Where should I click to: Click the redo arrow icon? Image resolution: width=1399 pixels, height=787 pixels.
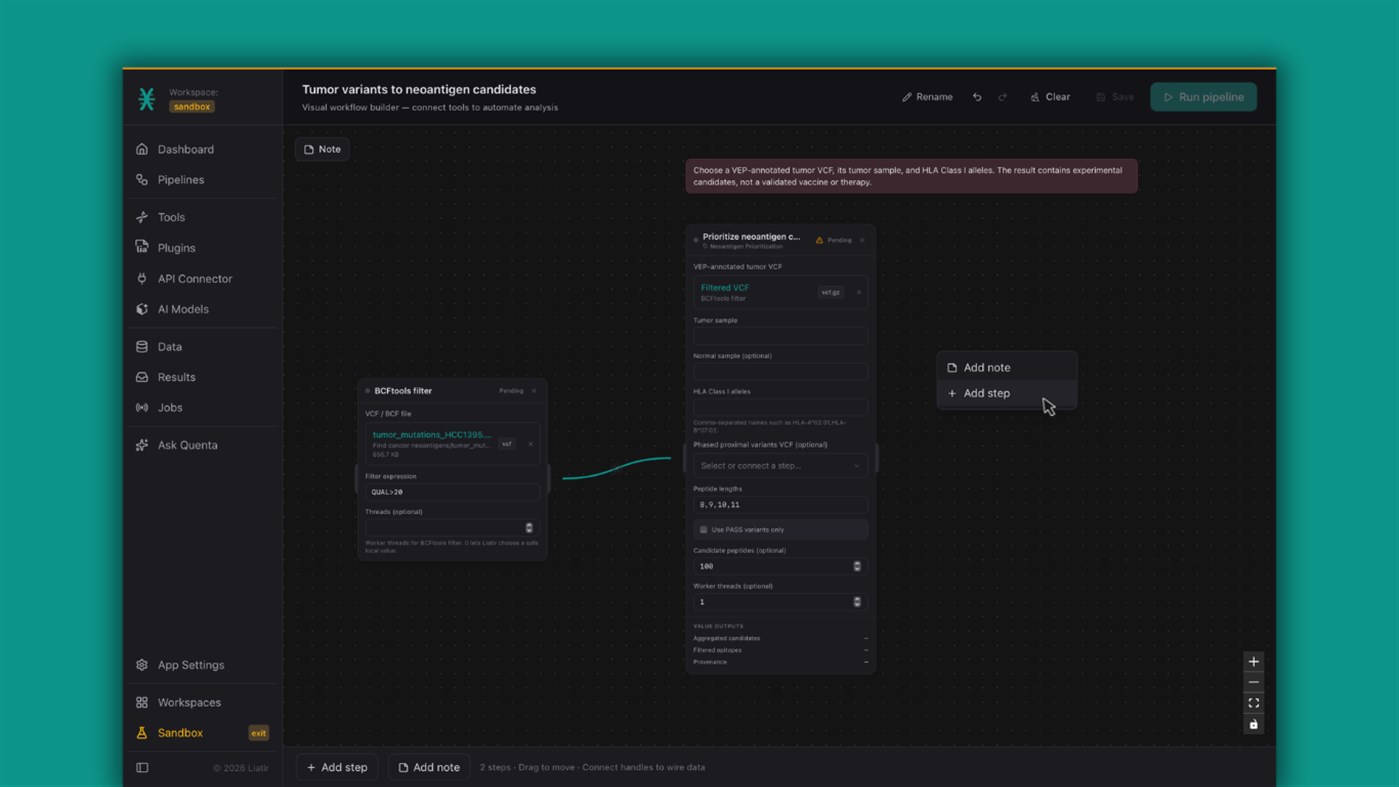[1002, 97]
